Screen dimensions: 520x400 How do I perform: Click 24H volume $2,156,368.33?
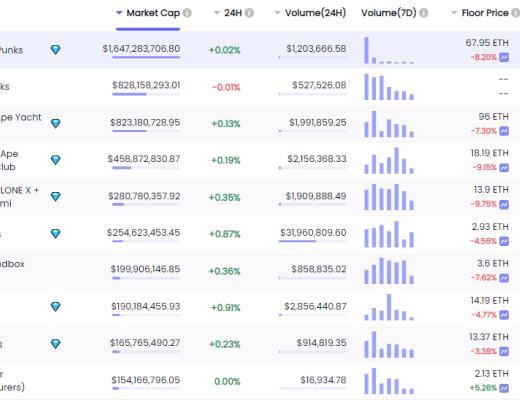click(x=317, y=159)
